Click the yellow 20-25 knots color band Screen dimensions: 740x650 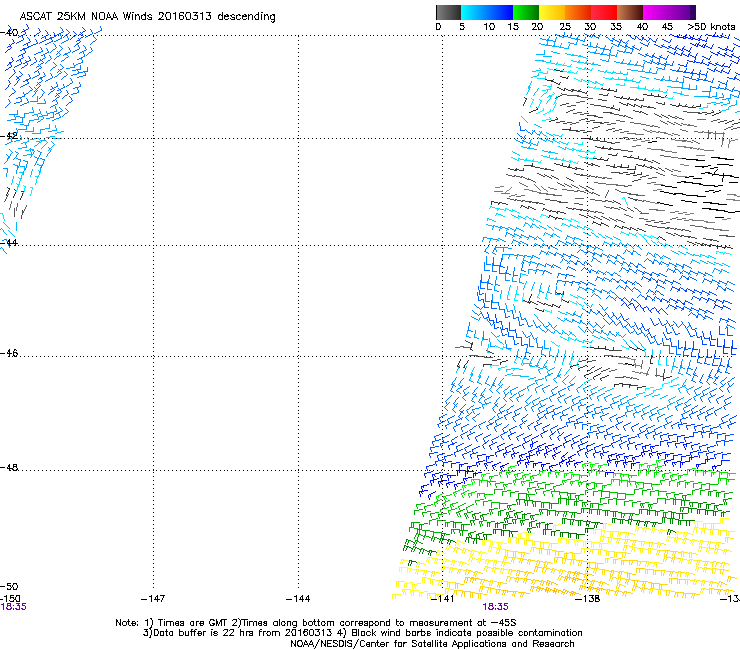pos(552,12)
